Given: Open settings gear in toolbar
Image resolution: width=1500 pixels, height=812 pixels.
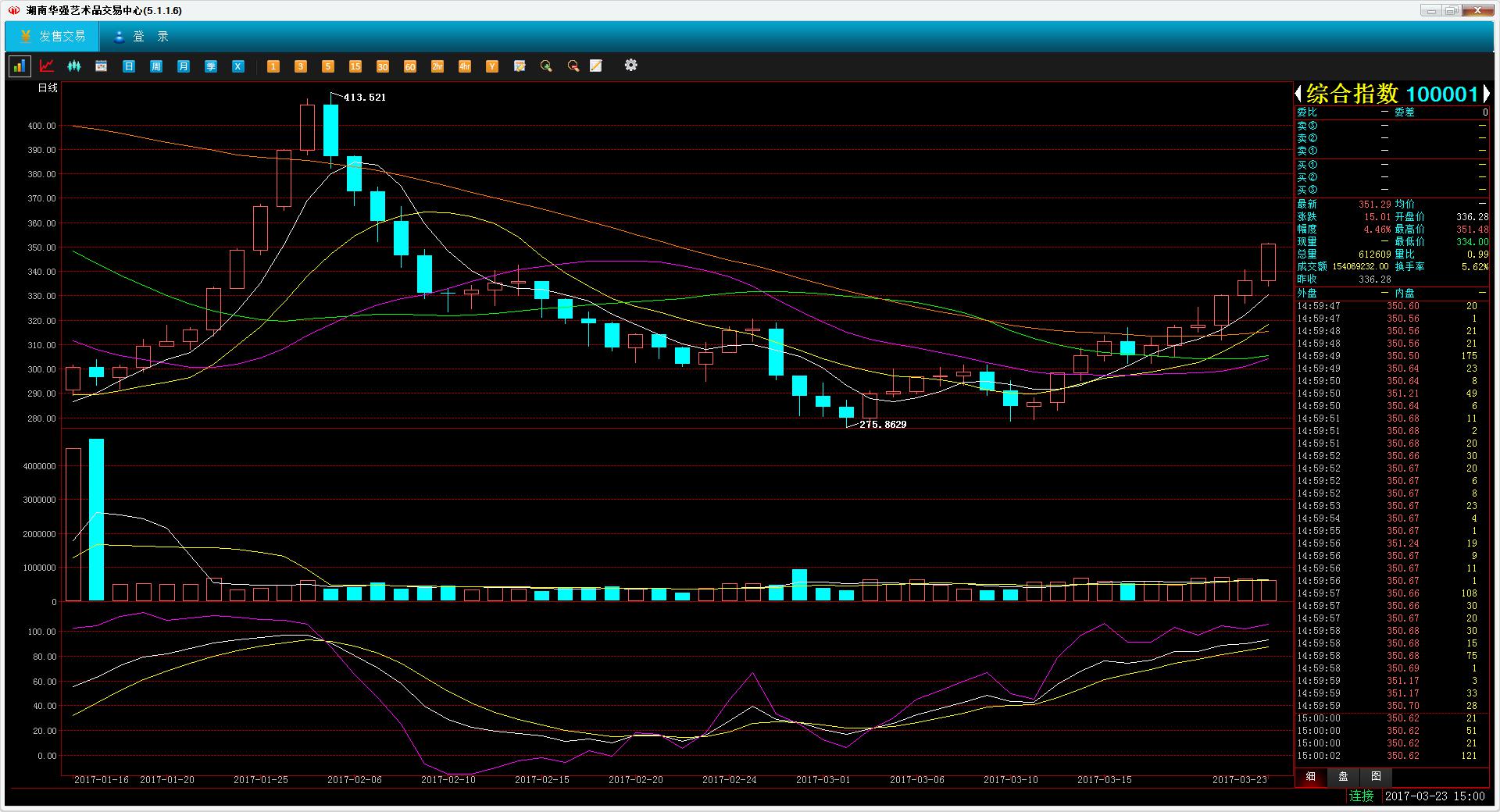Looking at the screenshot, I should [631, 66].
